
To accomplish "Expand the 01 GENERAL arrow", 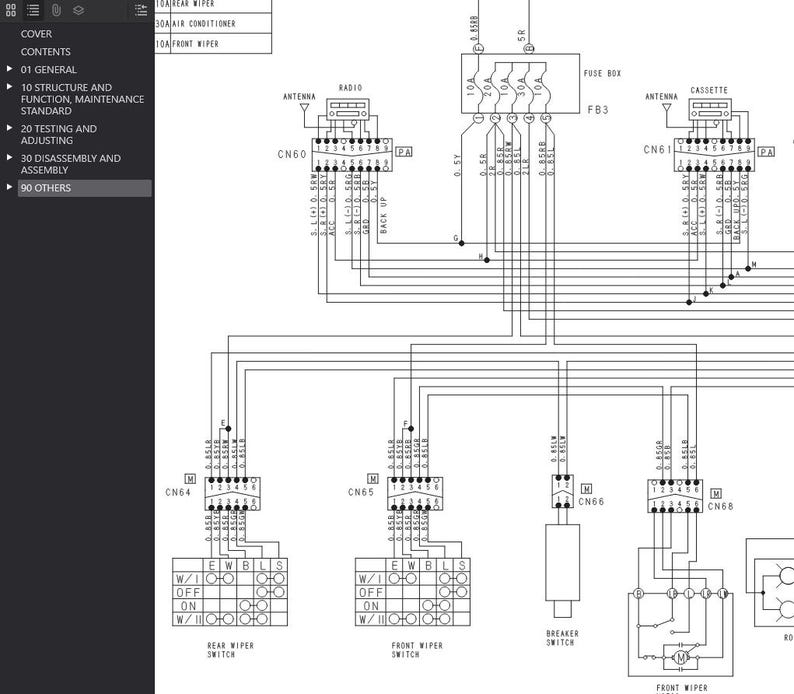I will (9, 68).
